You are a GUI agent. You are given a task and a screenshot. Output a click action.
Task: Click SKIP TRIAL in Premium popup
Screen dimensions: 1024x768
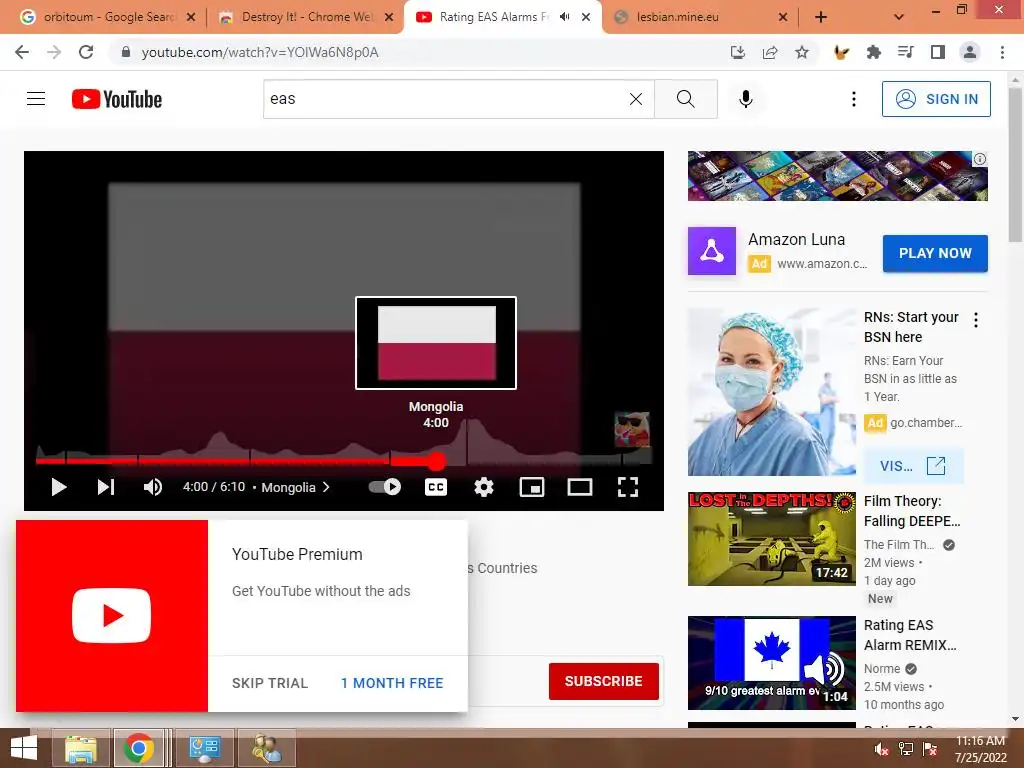270,683
